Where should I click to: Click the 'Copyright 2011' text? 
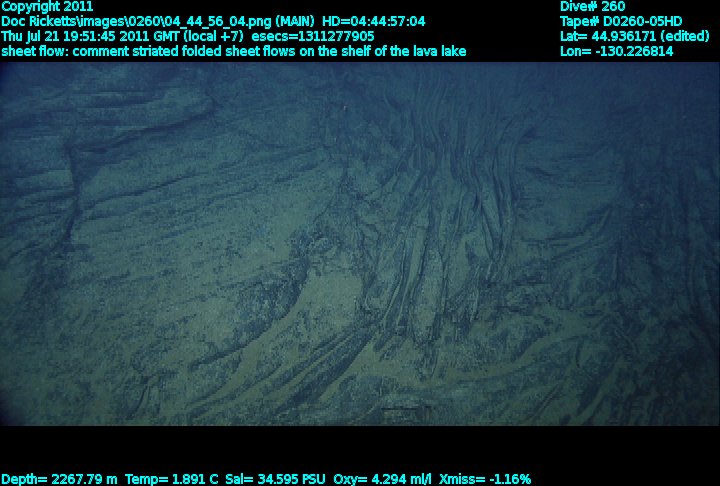[x=47, y=6]
